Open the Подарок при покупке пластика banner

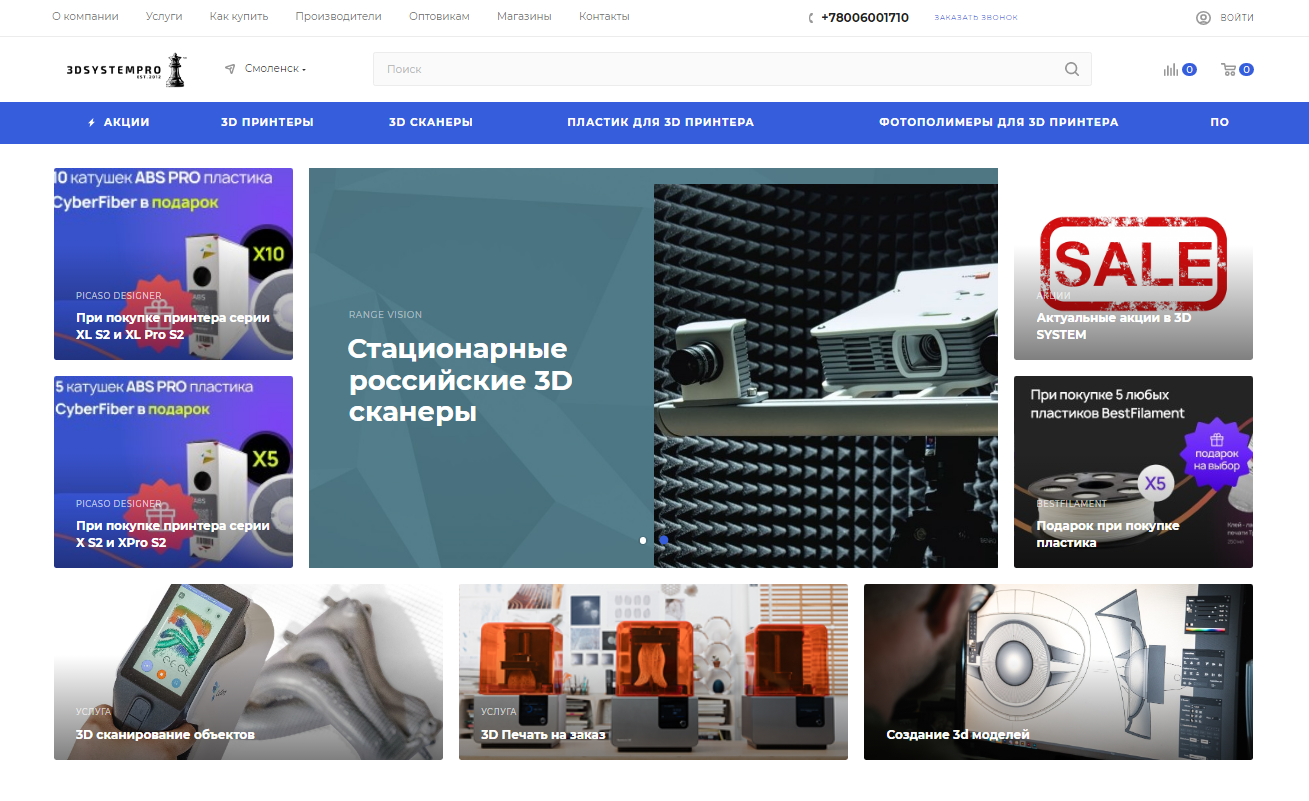(x=1133, y=472)
